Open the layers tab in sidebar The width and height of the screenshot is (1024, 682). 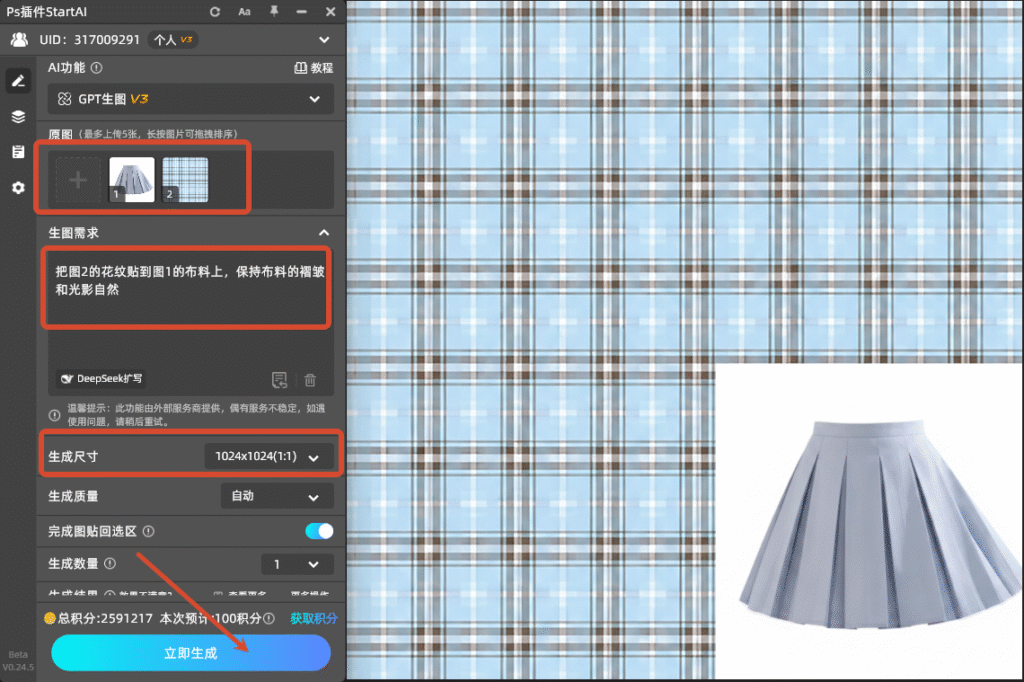point(18,117)
